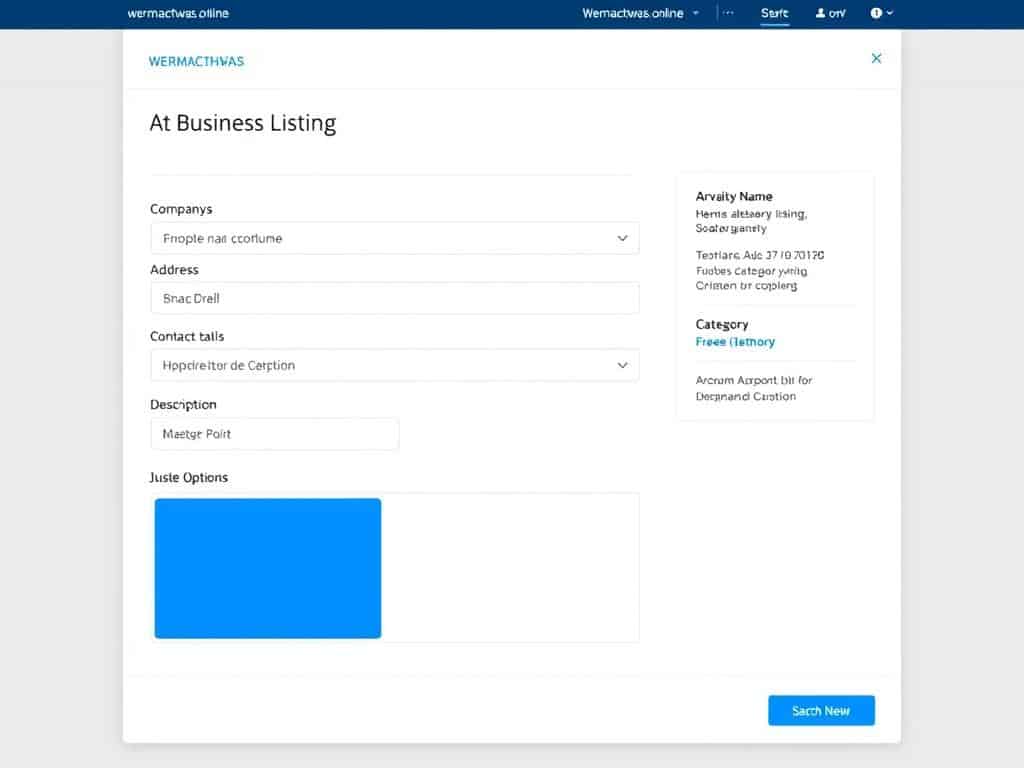Click the WERMACTHWAS logo link in dialog
The image size is (1024, 768).
pyautogui.click(x=196, y=61)
